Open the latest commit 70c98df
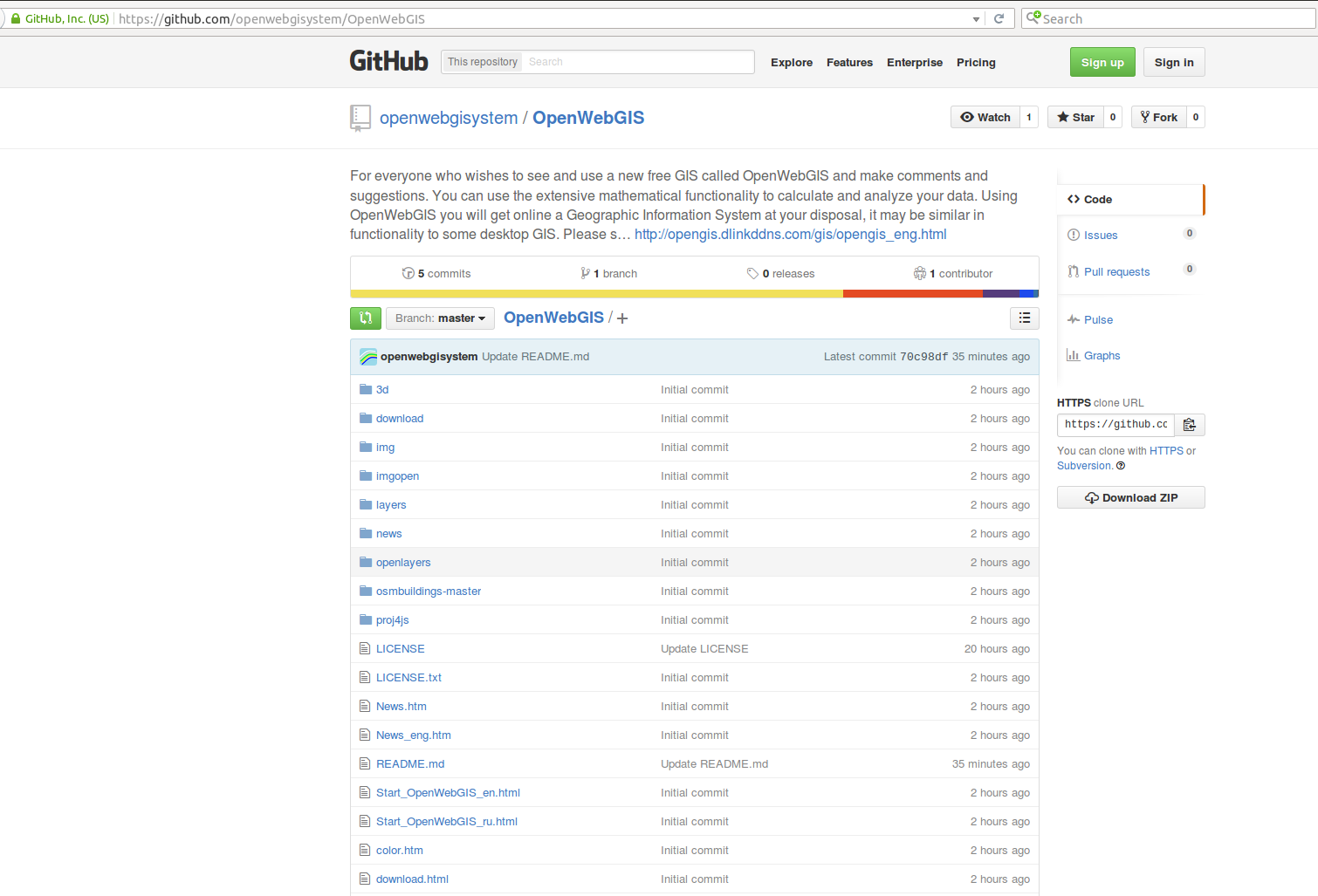Screen dimensions: 1318x896 coord(923,357)
